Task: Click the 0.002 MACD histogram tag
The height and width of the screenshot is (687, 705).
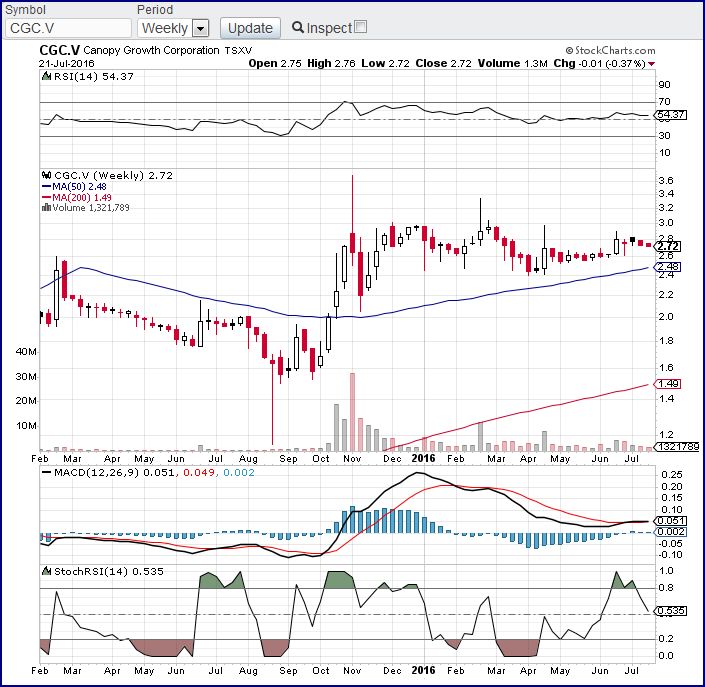Action: pyautogui.click(x=669, y=532)
